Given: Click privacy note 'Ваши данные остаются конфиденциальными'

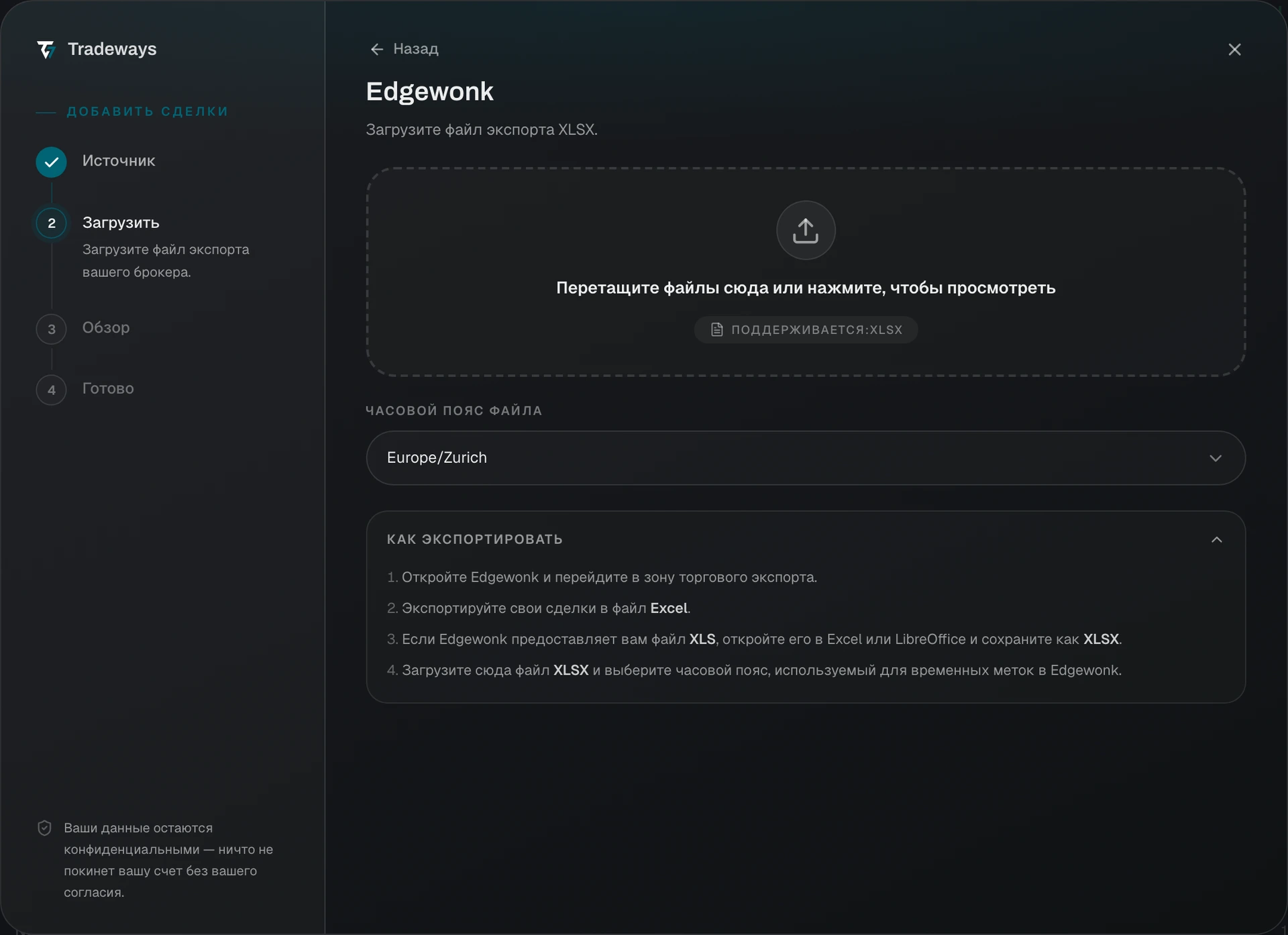Looking at the screenshot, I should coord(168,860).
